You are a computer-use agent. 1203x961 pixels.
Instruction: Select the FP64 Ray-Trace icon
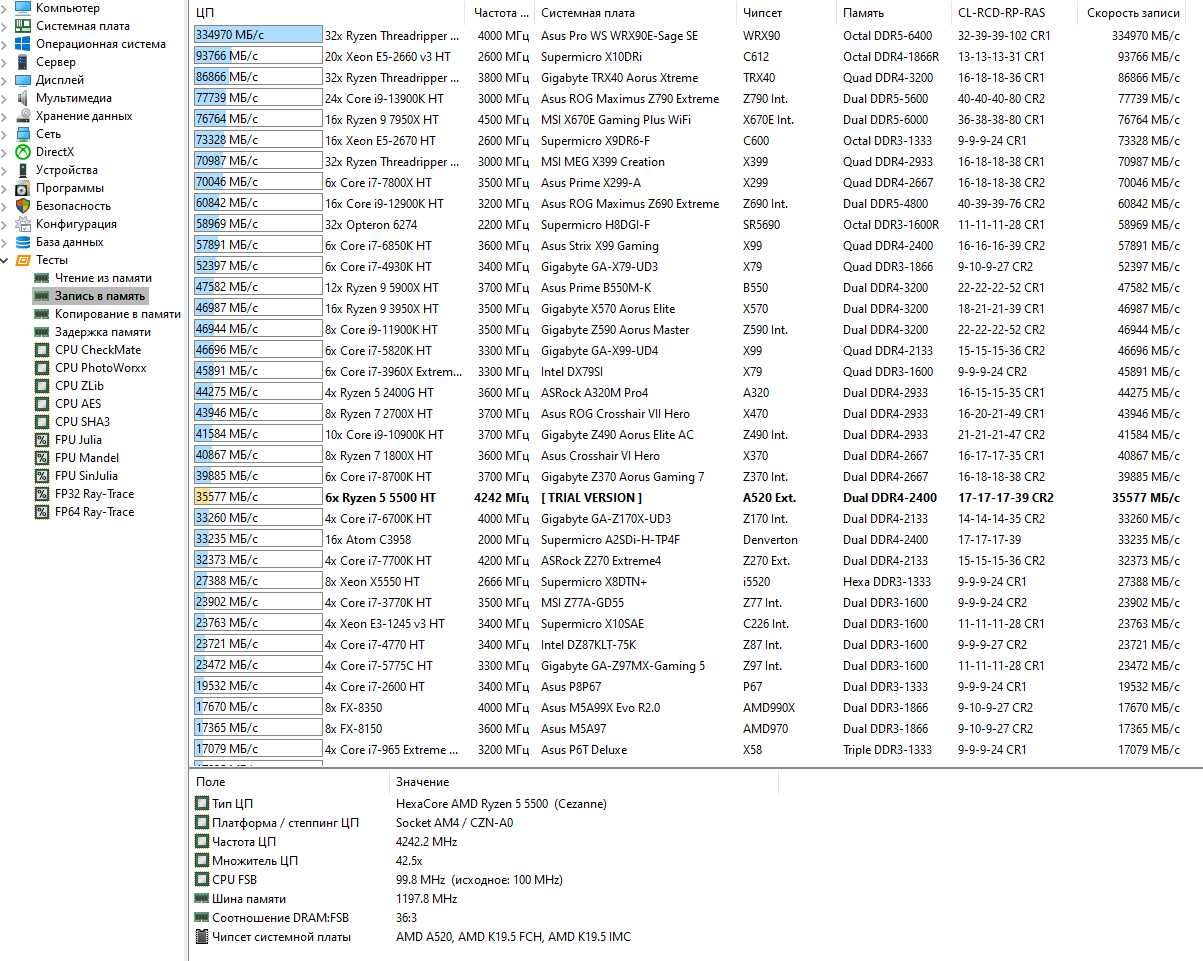42,512
